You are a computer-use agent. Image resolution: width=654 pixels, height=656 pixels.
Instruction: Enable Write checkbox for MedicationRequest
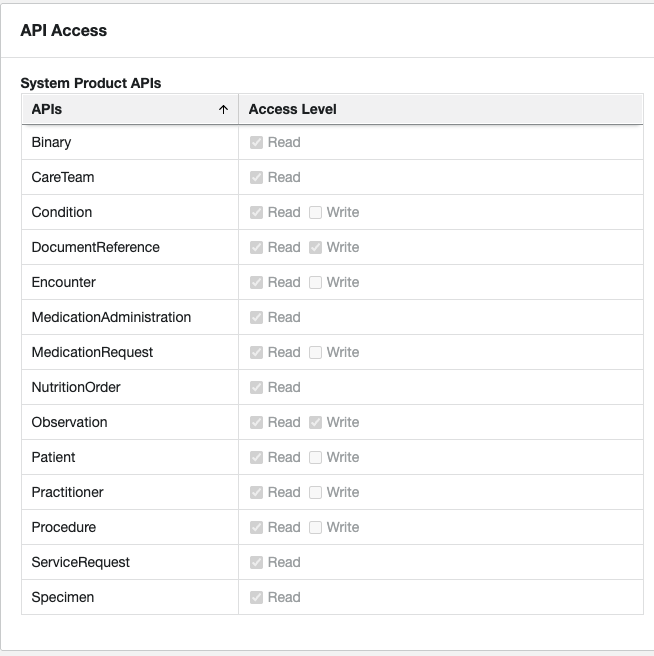click(x=315, y=352)
